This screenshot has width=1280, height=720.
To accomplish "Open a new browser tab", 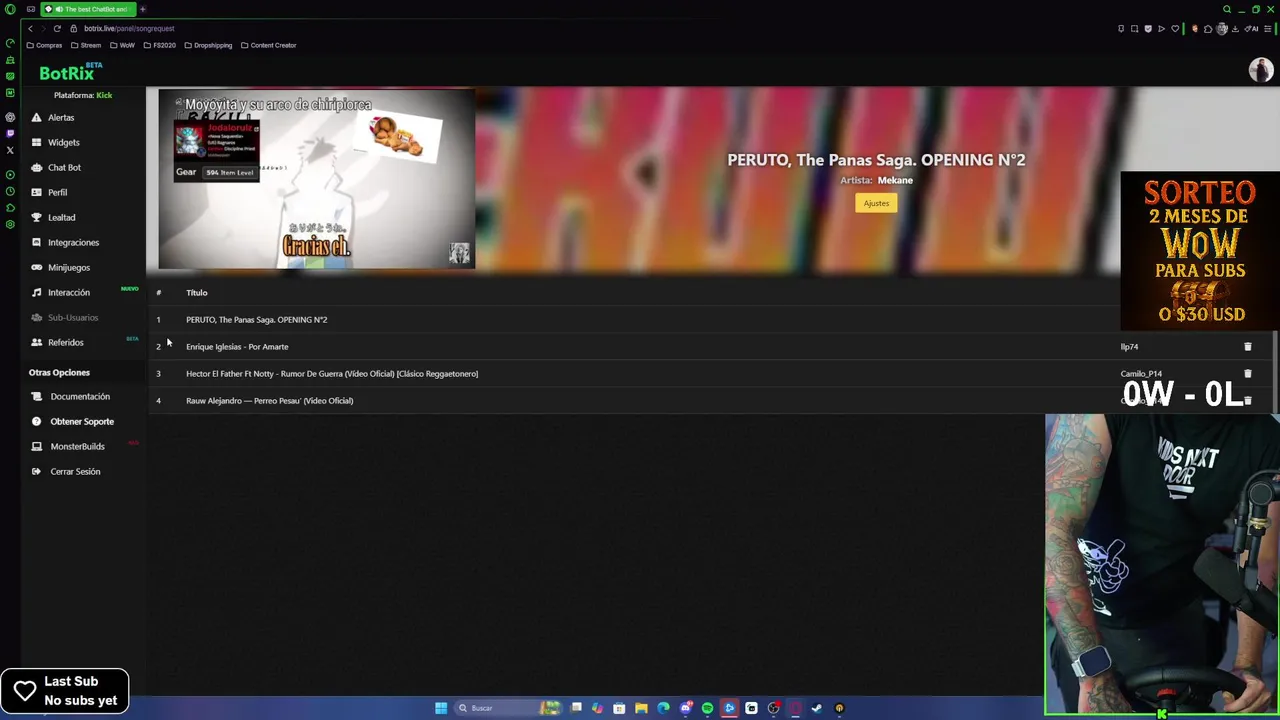I will click(x=142, y=9).
